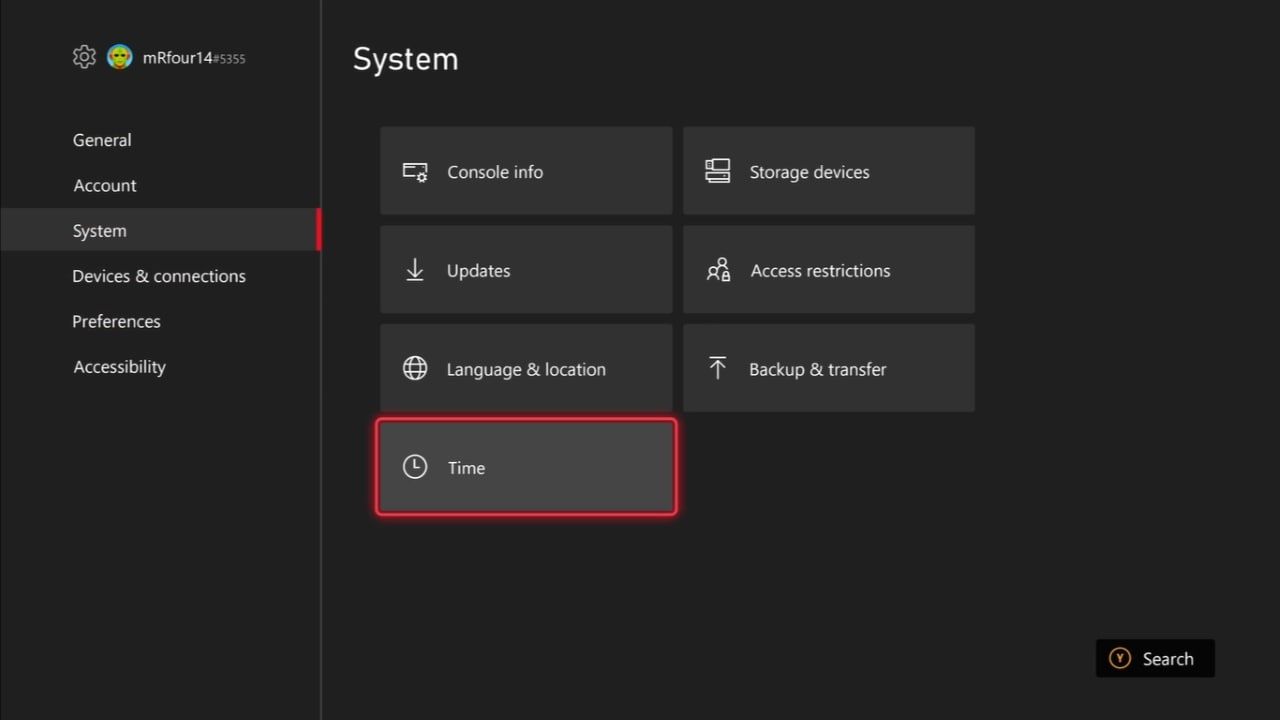Click the gamertag mRfour14#5355 label
The image size is (1280, 720).
pyautogui.click(x=192, y=57)
